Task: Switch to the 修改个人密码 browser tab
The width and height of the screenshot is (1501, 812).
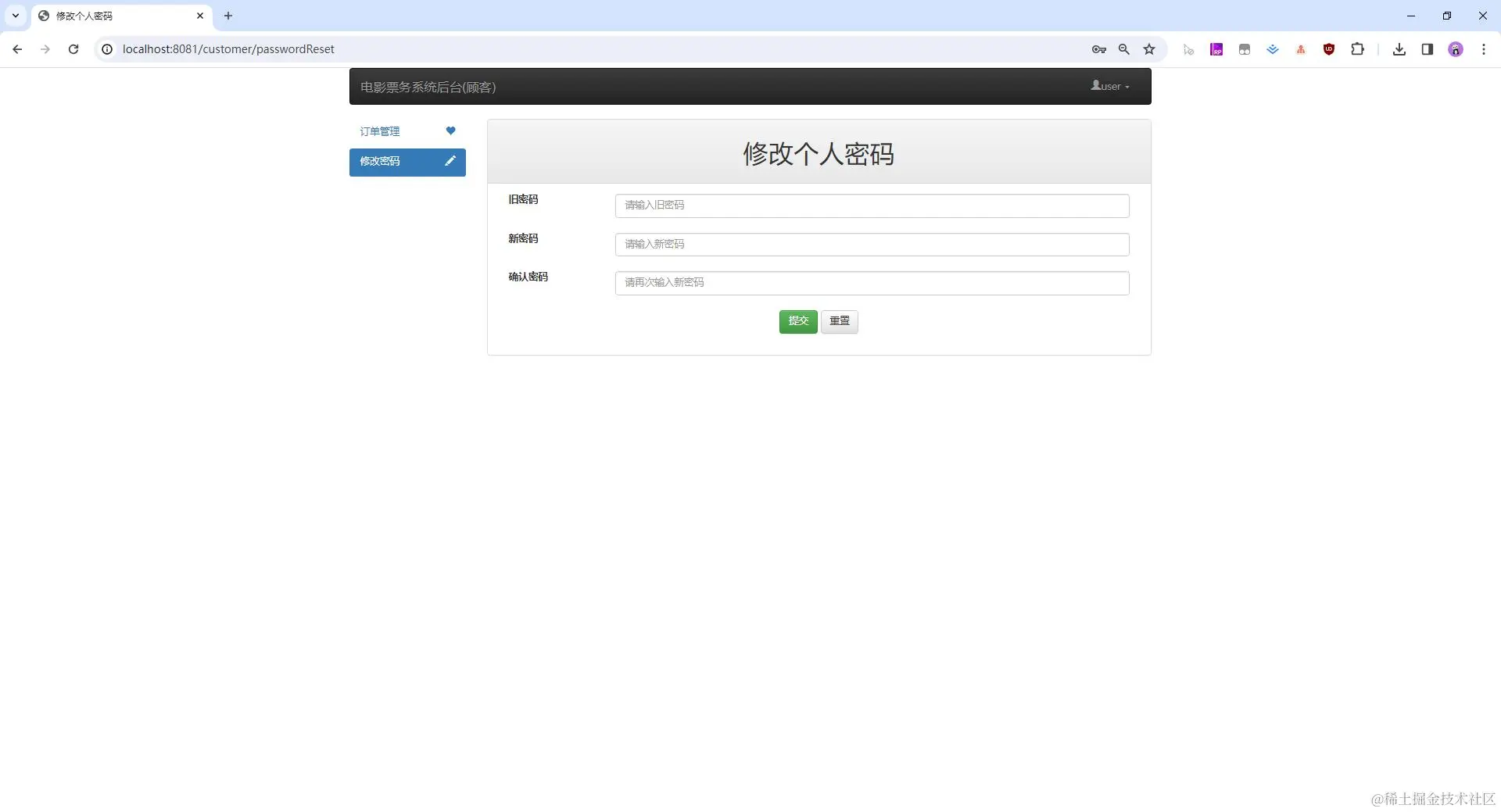Action: 122,16
